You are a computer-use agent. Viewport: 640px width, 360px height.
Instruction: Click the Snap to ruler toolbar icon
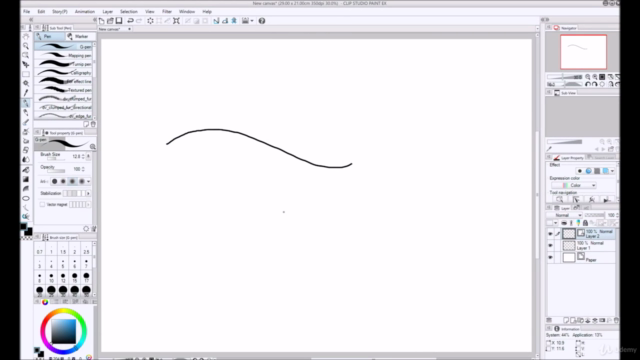[216, 21]
